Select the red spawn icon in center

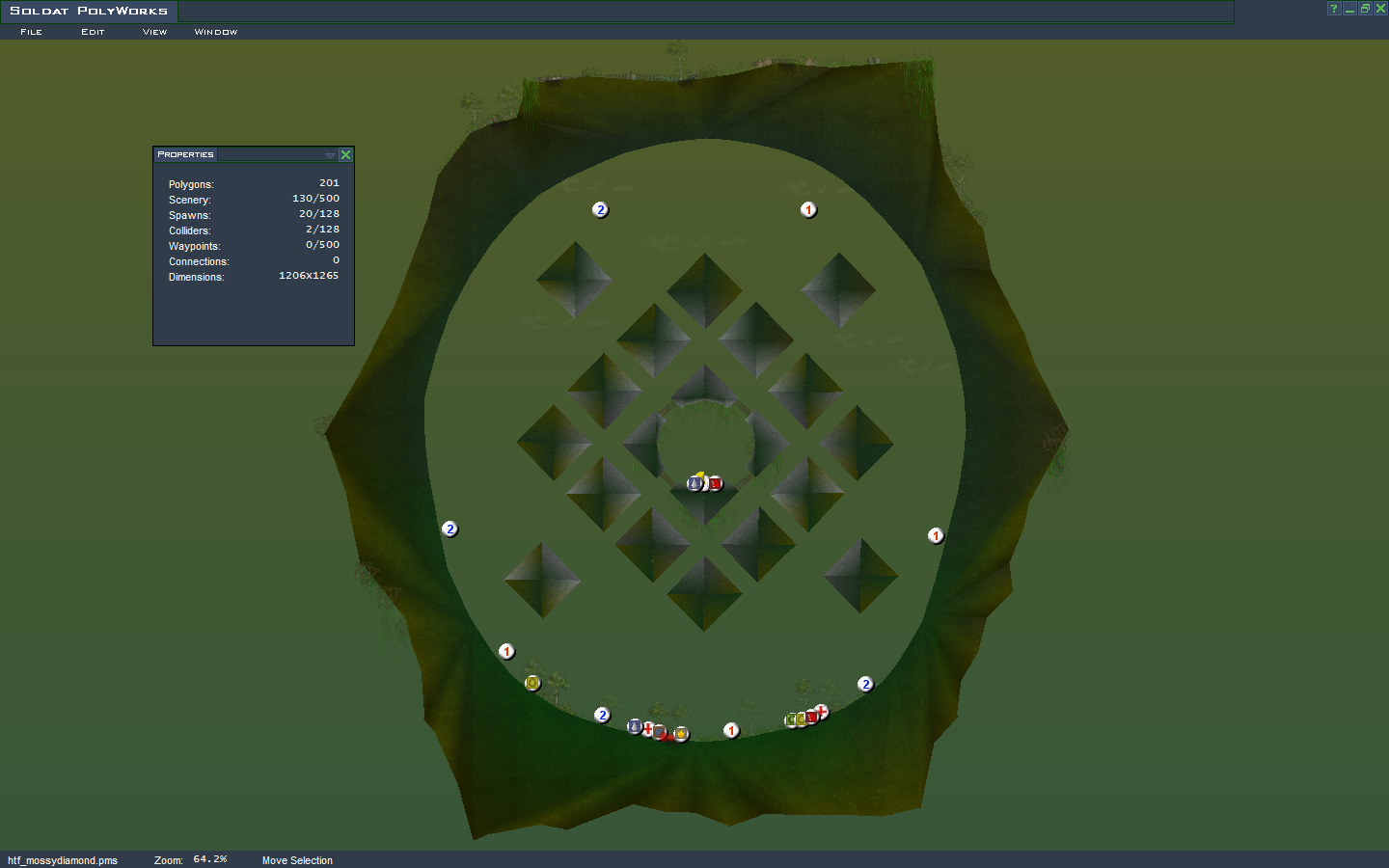[716, 483]
